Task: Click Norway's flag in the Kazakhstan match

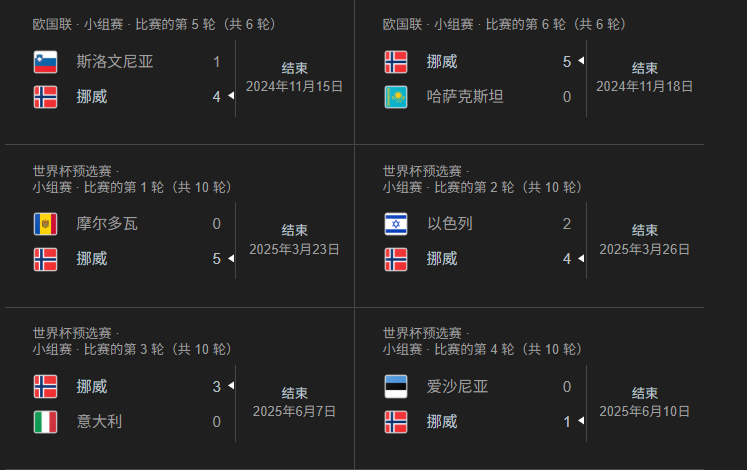Action: pos(396,62)
